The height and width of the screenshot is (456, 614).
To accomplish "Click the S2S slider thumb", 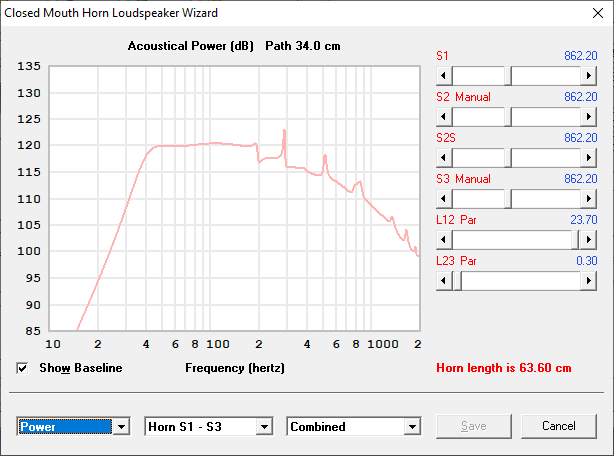I will coord(508,158).
